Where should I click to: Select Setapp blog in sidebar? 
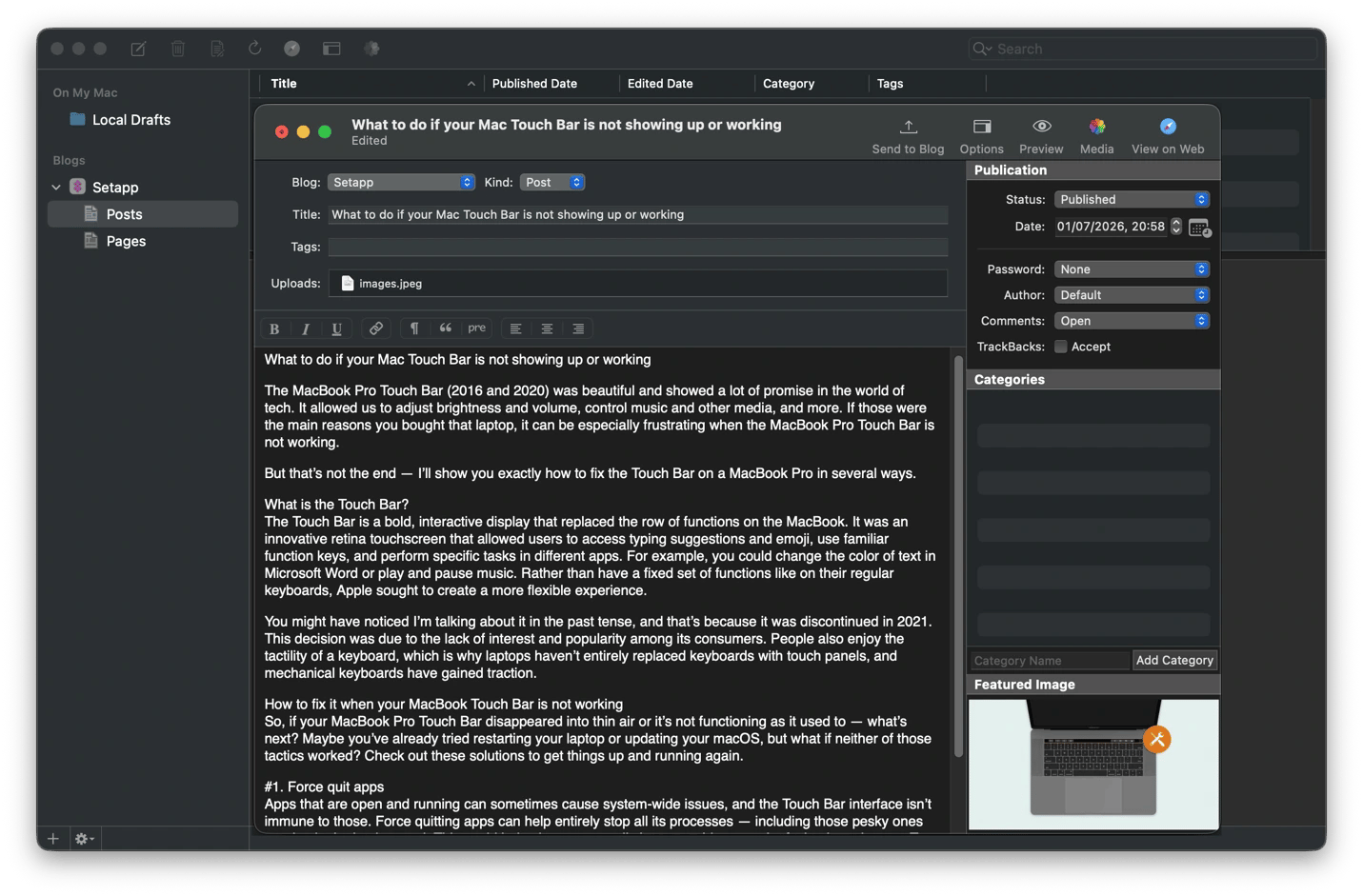115,188
